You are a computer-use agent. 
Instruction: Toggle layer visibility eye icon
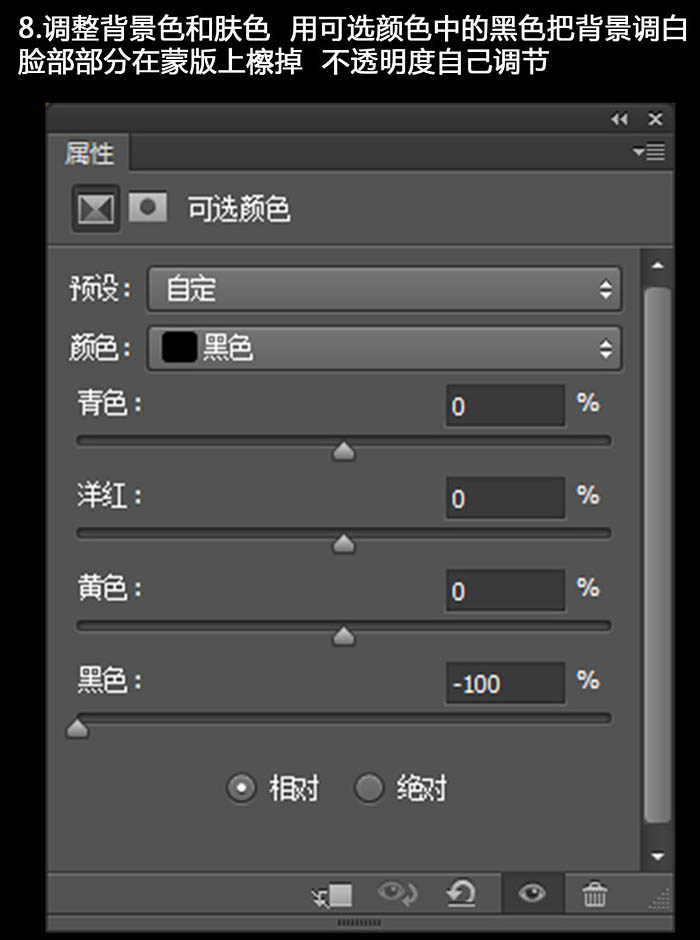click(532, 893)
